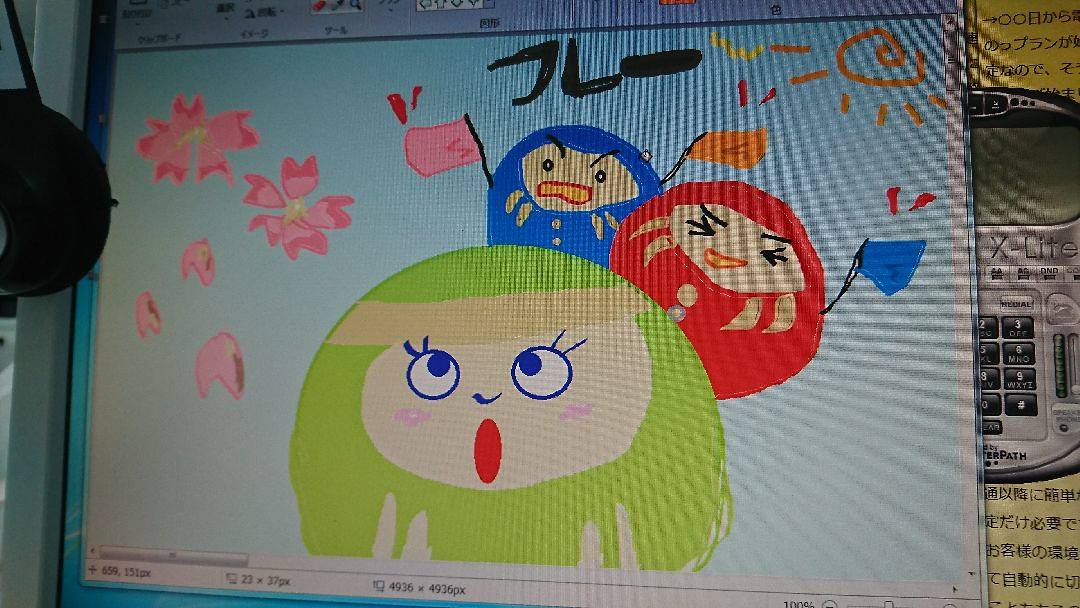Dial the 9 WXYZ key on X-Lite
This screenshot has width=1080, height=608.
point(1020,379)
